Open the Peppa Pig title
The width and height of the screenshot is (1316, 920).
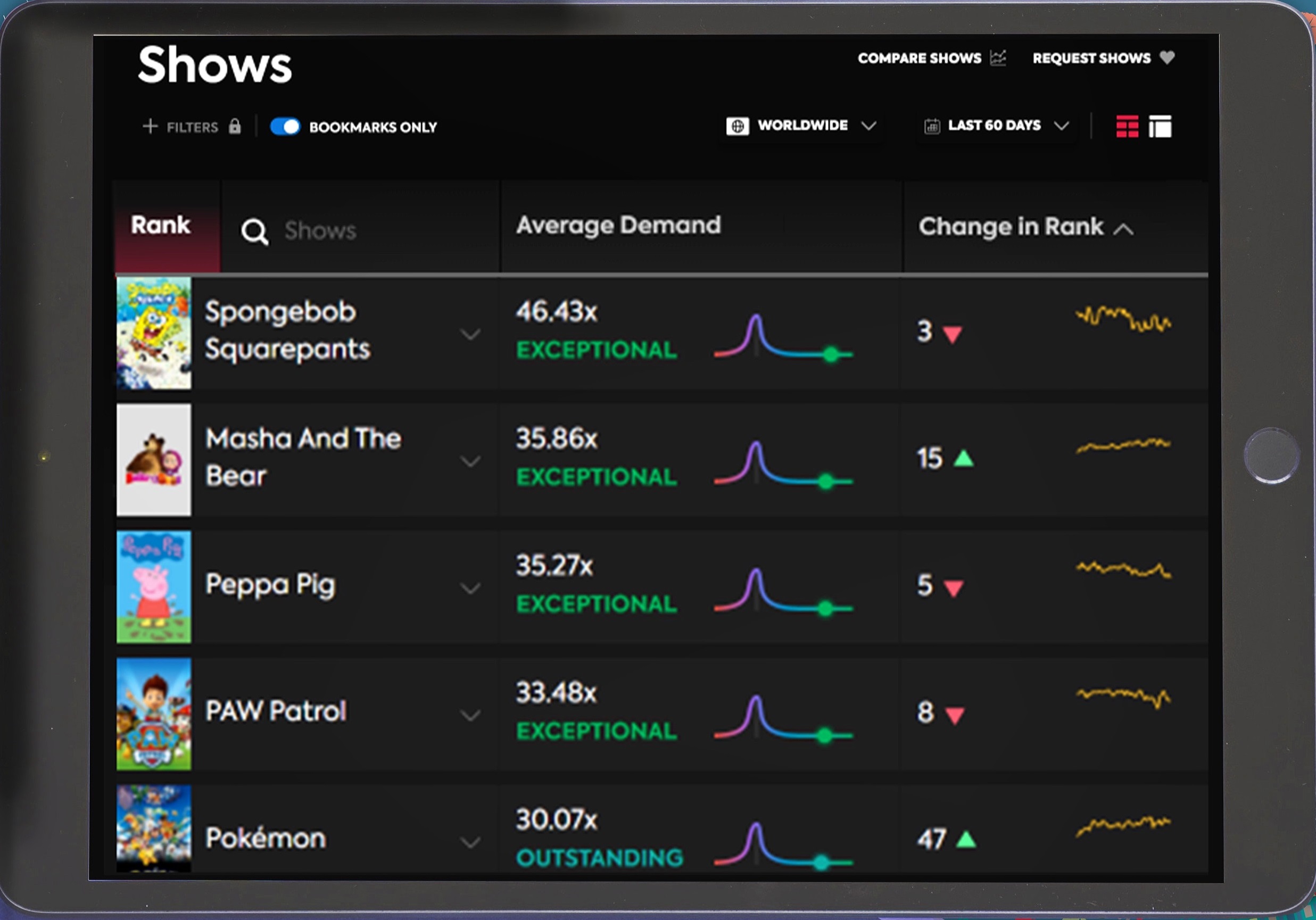coord(270,585)
